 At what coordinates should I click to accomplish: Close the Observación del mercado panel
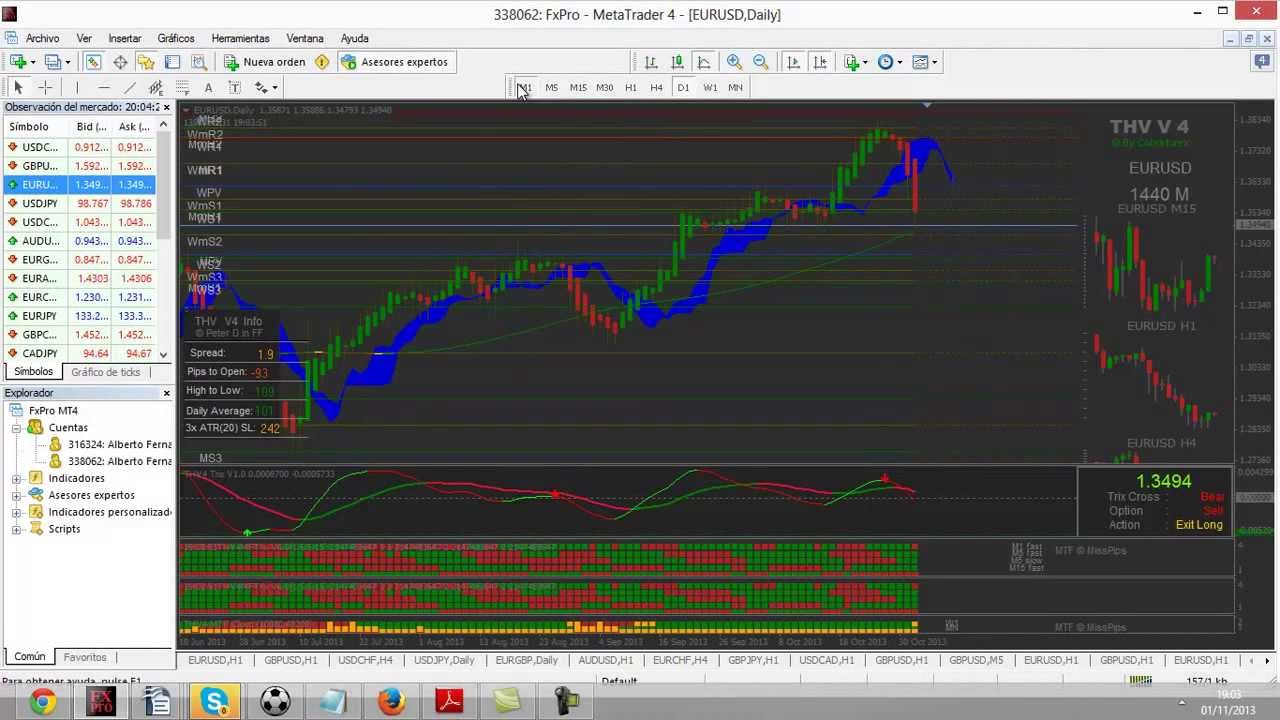click(x=166, y=107)
